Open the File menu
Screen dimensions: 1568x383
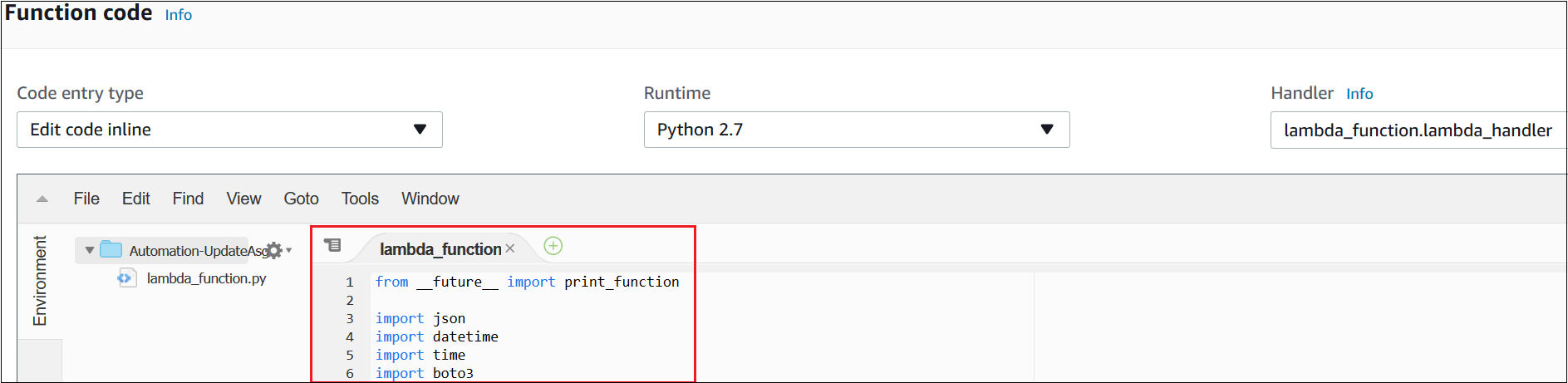click(86, 199)
